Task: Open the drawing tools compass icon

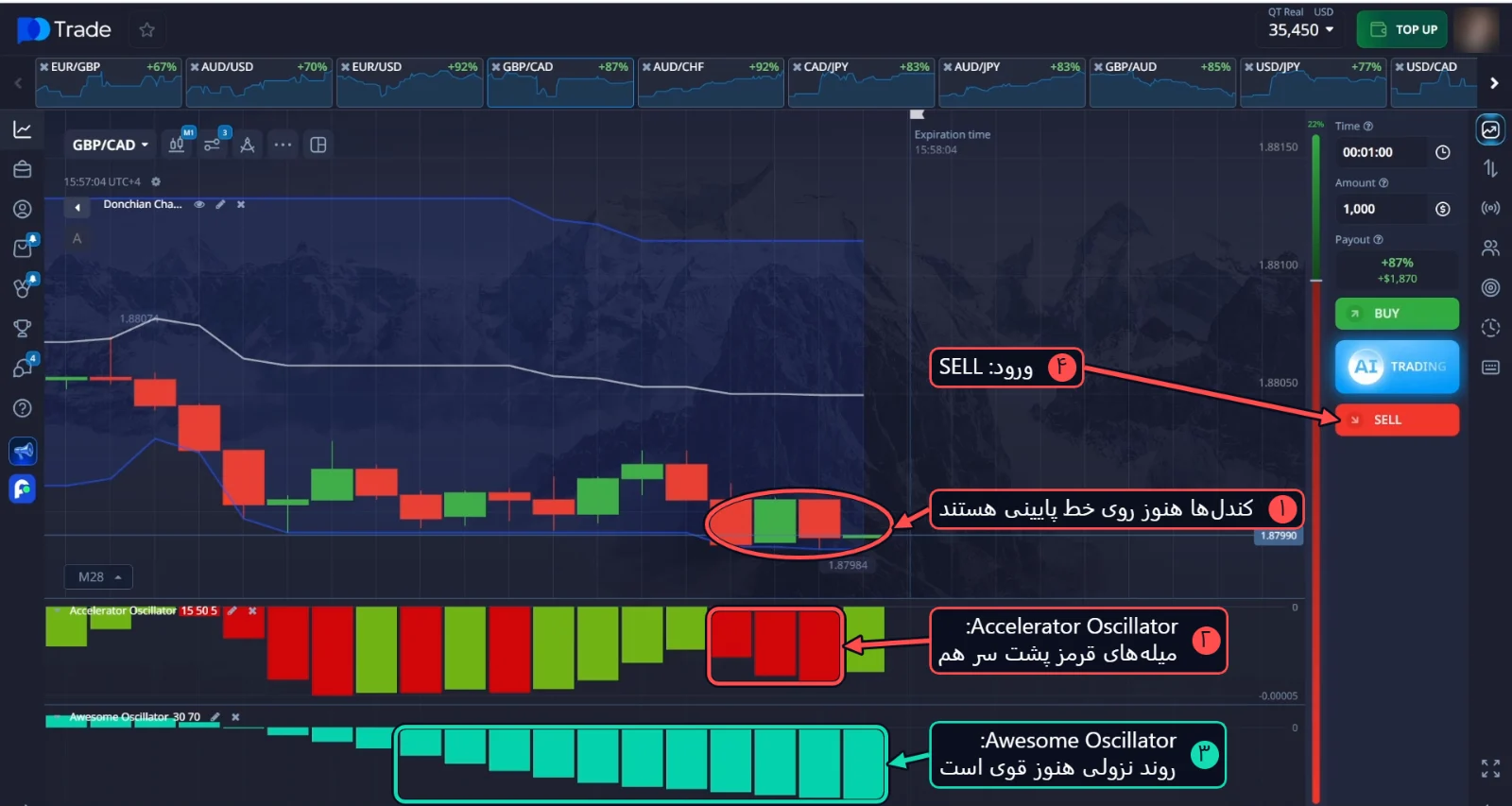Action: 248,145
